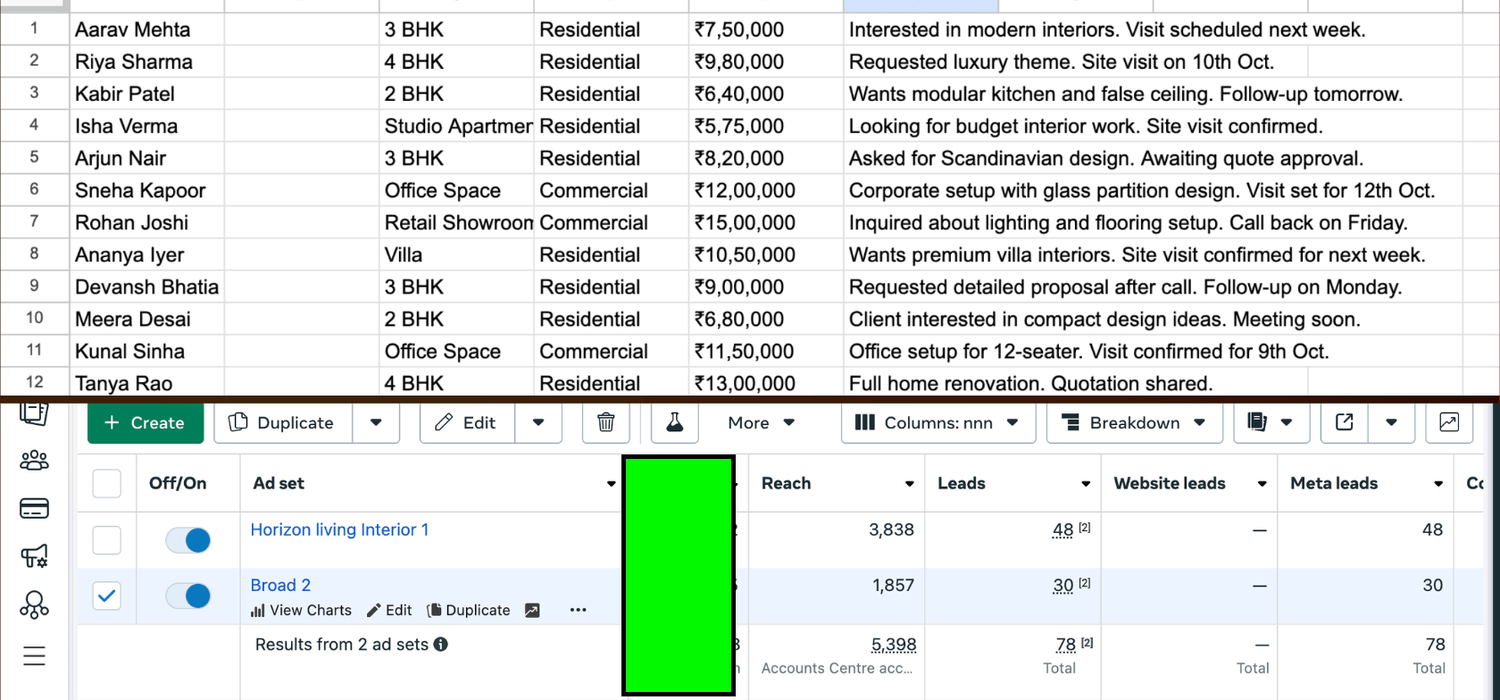
Task: Expand the Columns: nnn dropdown
Action: coord(937,423)
